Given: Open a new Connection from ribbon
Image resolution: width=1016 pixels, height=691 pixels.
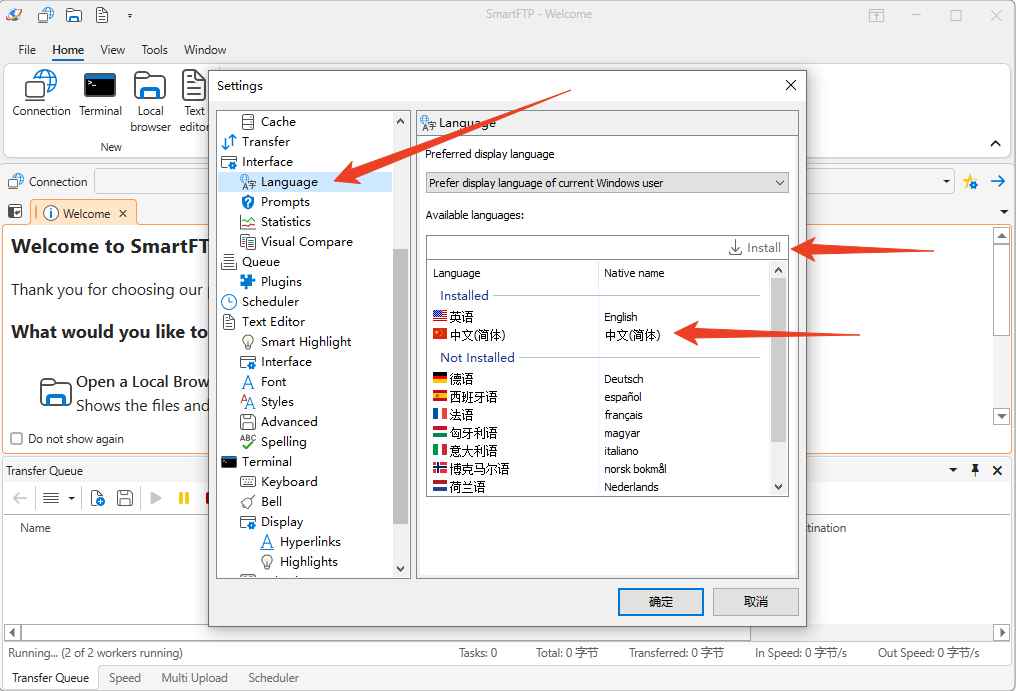Looking at the screenshot, I should click(x=41, y=94).
